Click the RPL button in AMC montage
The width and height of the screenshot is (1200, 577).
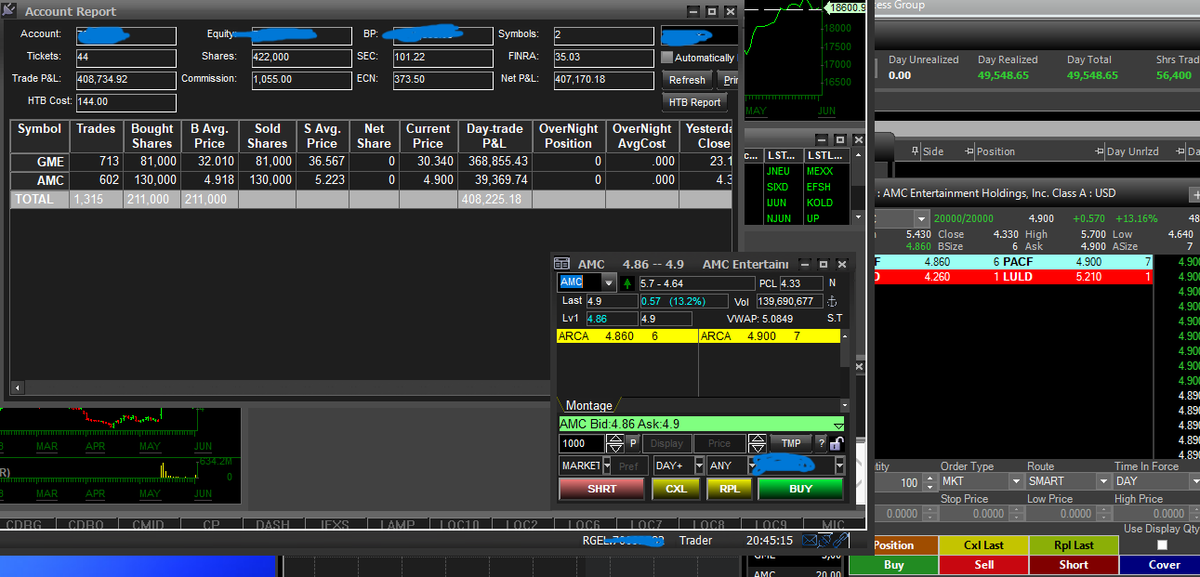tap(730, 489)
